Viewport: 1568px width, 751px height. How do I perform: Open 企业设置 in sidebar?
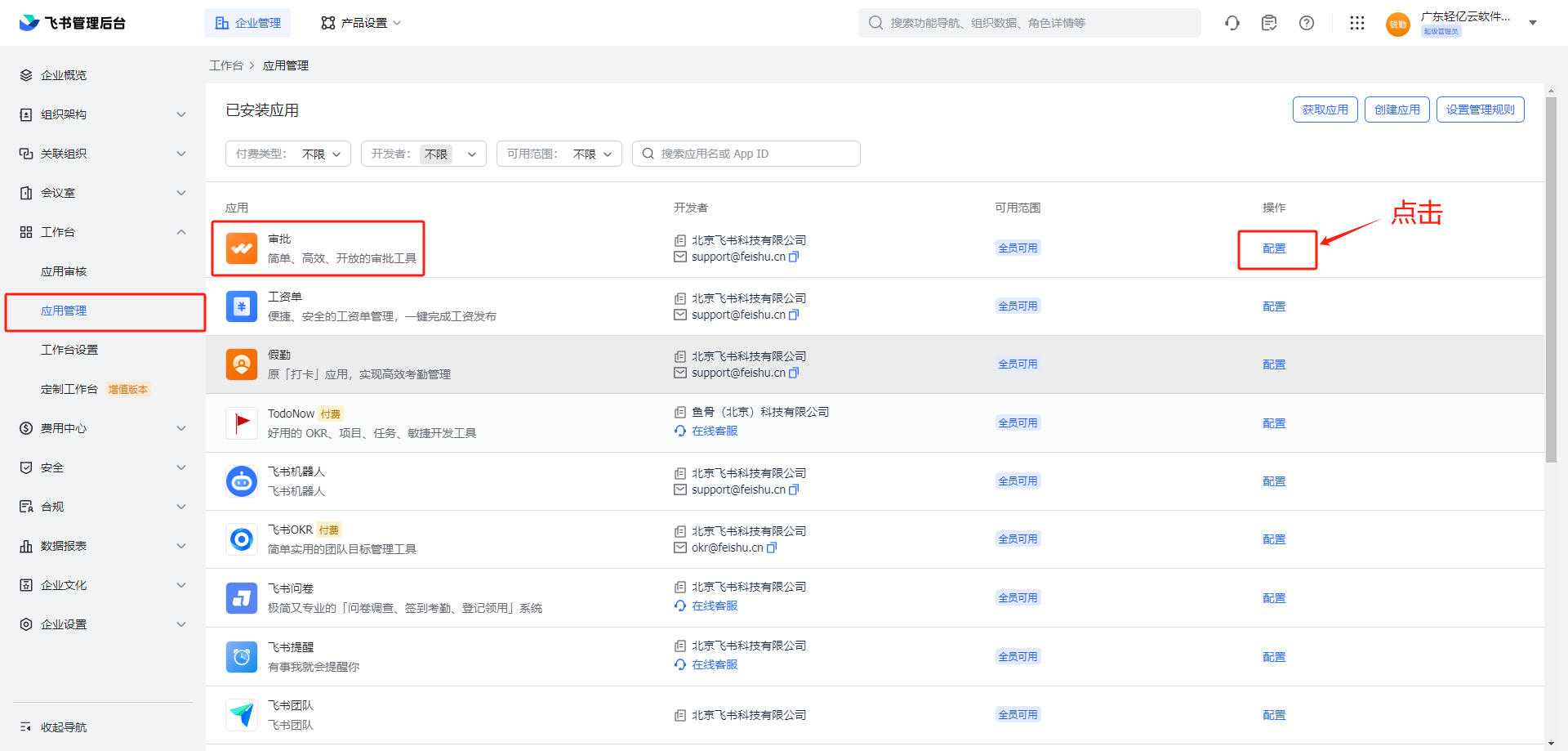click(64, 624)
